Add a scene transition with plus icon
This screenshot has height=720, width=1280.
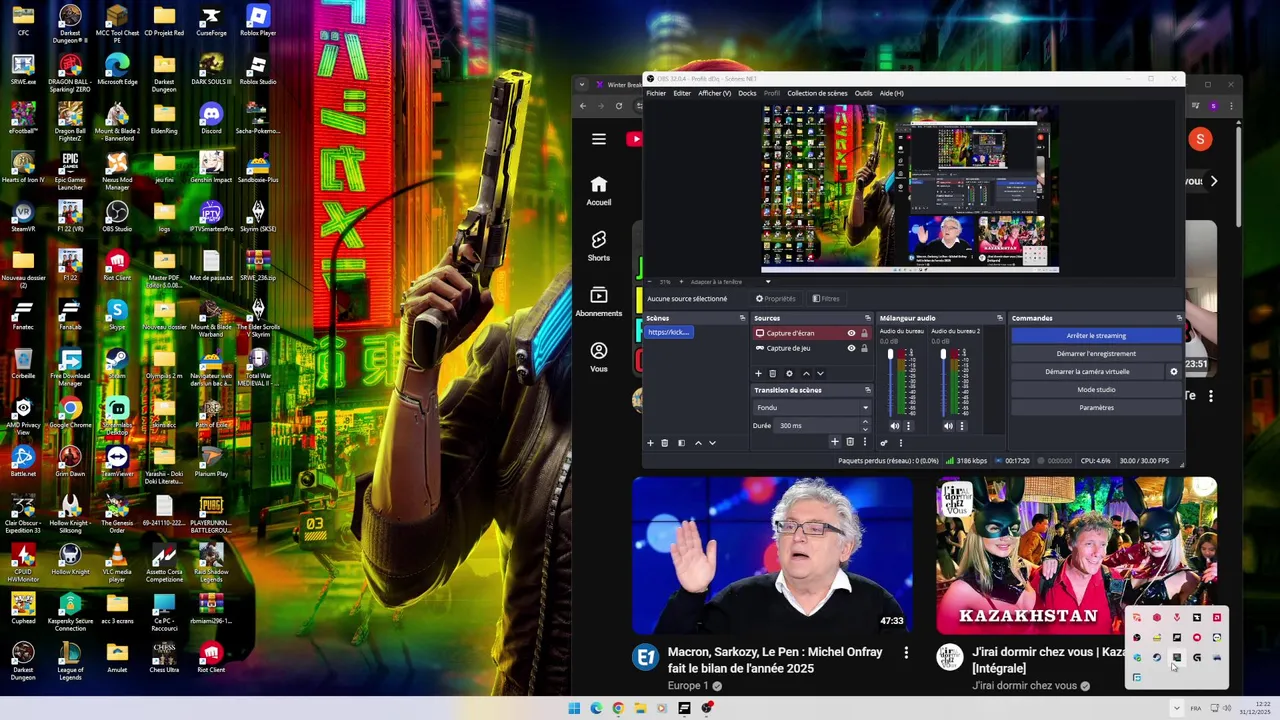(x=835, y=441)
